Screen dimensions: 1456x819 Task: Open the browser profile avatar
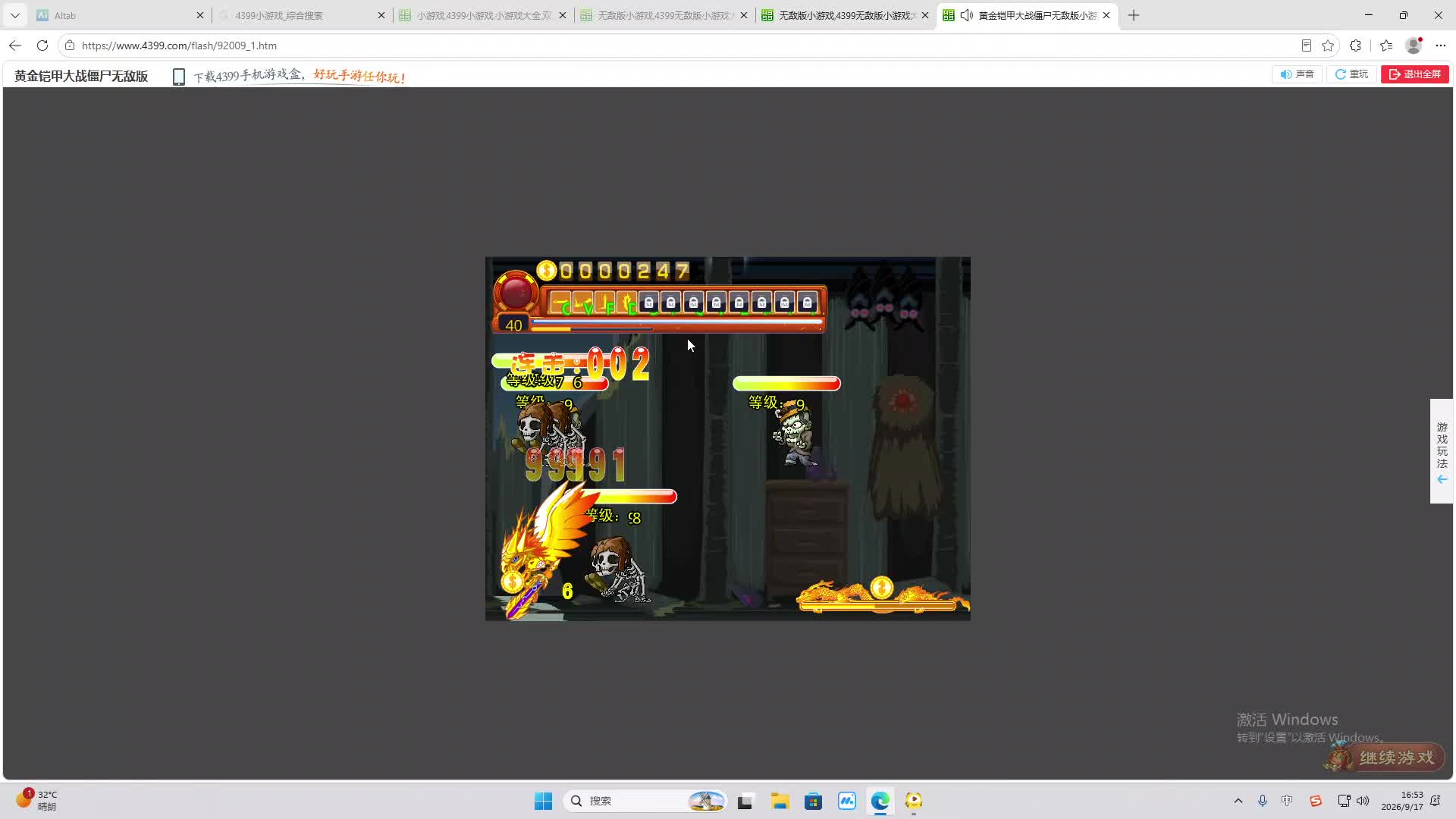1414,45
